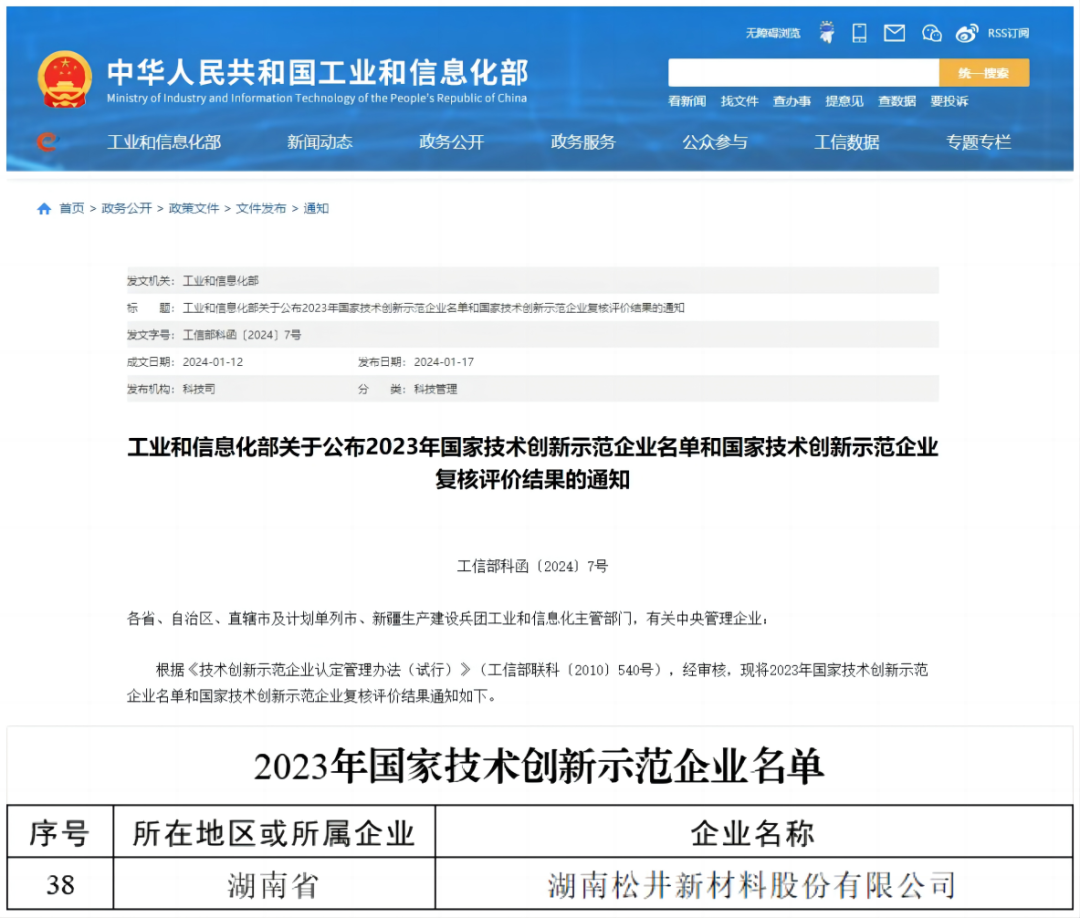Select 找文件 quick link
The image size is (1080, 918).
pyautogui.click(x=739, y=101)
